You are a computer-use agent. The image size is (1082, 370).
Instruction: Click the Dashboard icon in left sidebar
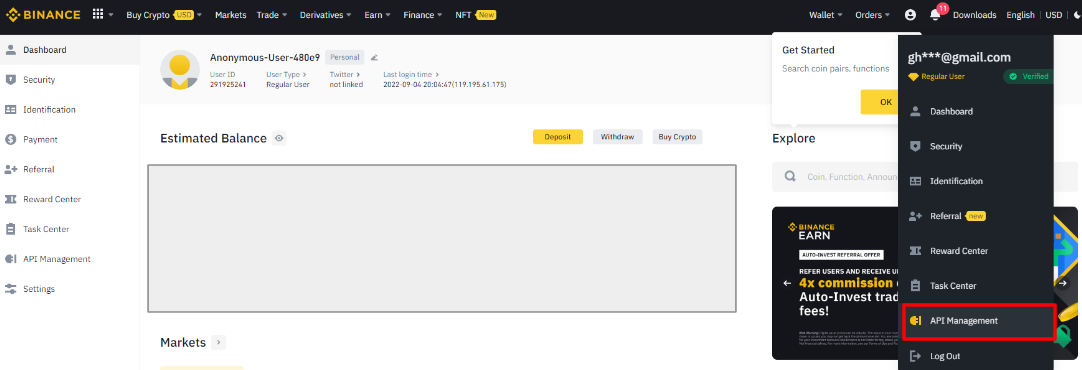coord(10,50)
